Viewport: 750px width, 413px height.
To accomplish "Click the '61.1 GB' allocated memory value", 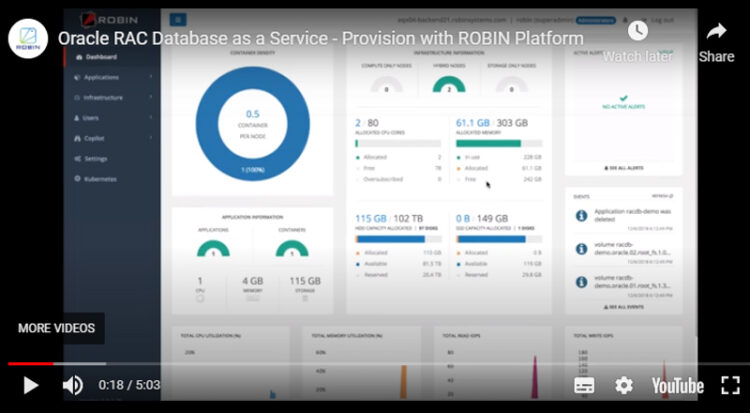I will pyautogui.click(x=472, y=123).
